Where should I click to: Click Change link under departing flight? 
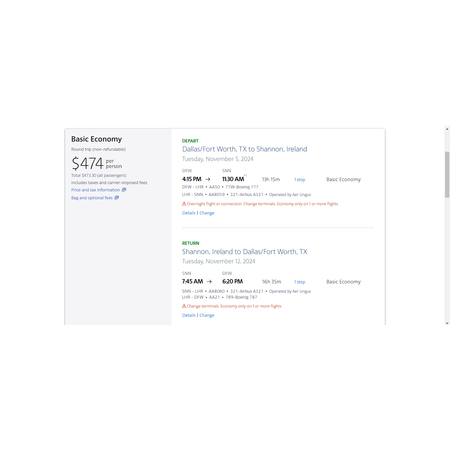(207, 213)
